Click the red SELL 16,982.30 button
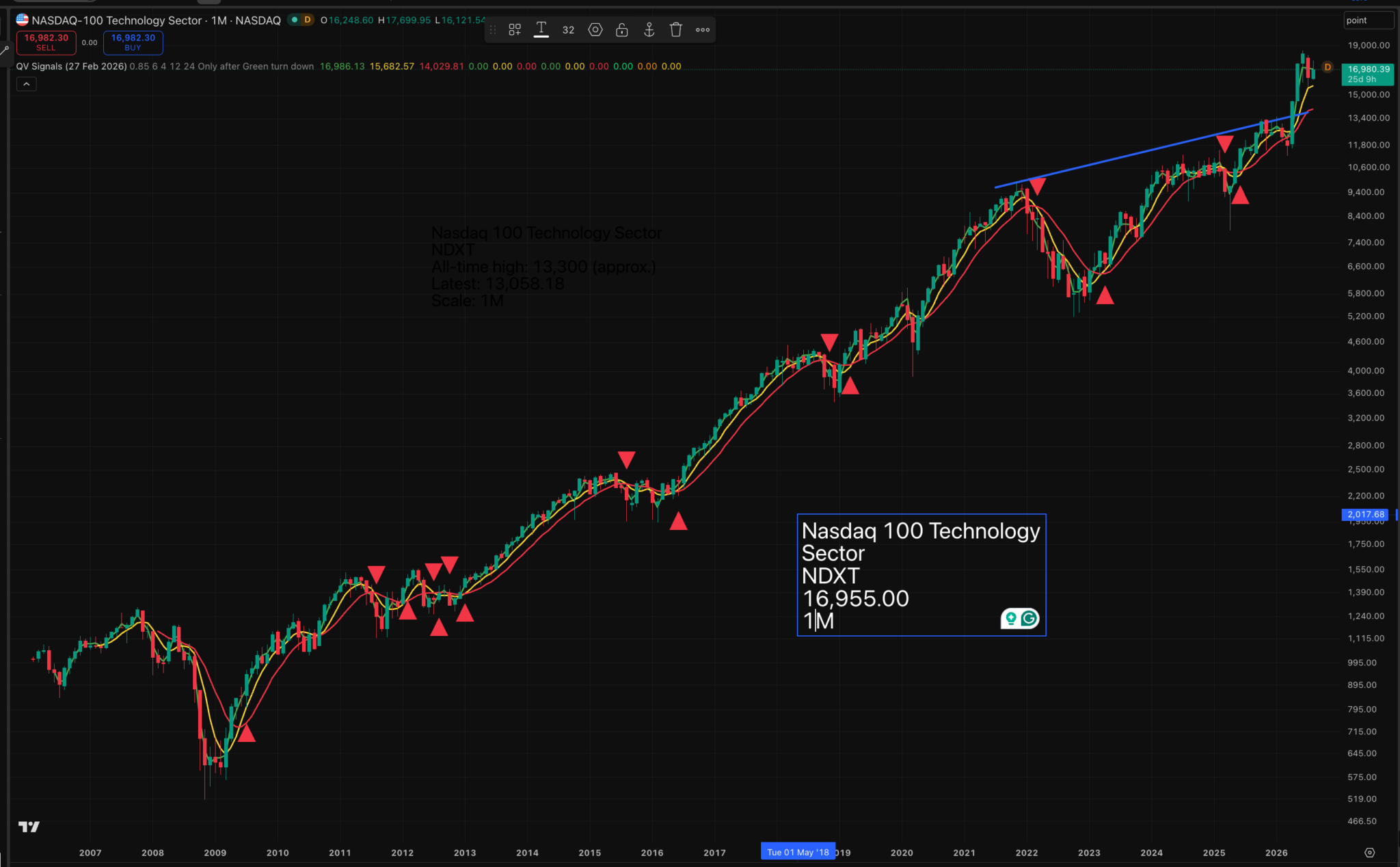The height and width of the screenshot is (867, 1400). 46,42
